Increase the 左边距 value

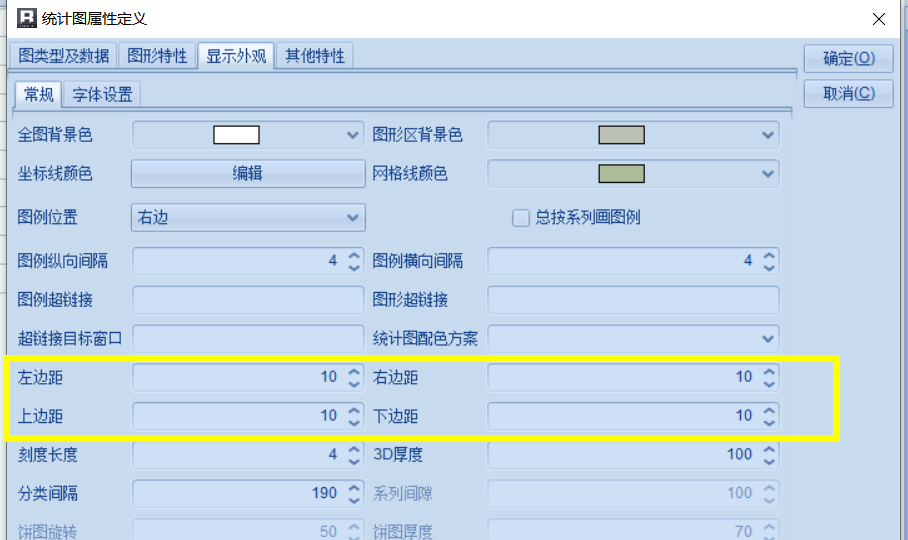point(354,371)
